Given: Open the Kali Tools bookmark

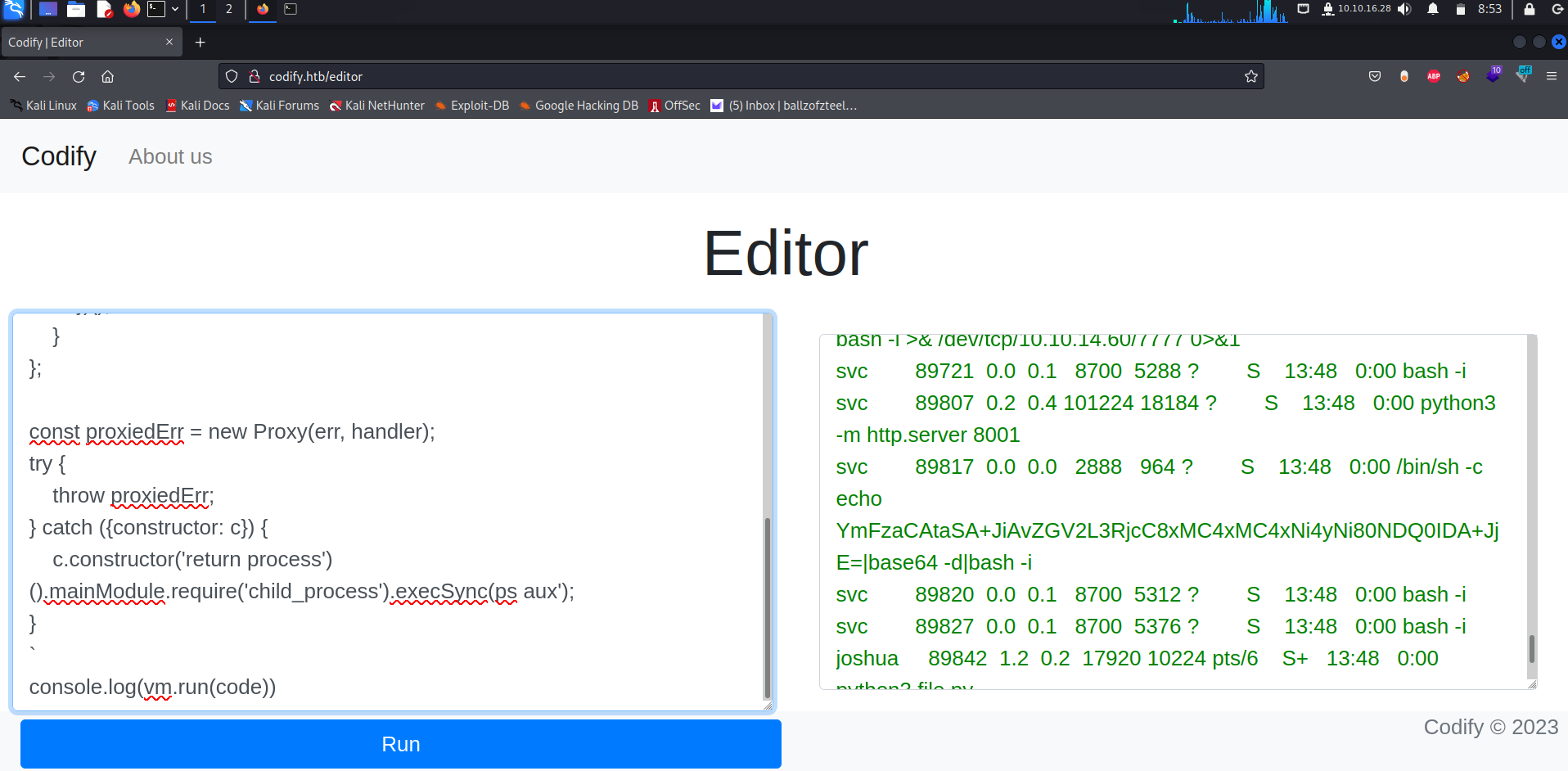Looking at the screenshot, I should [120, 106].
